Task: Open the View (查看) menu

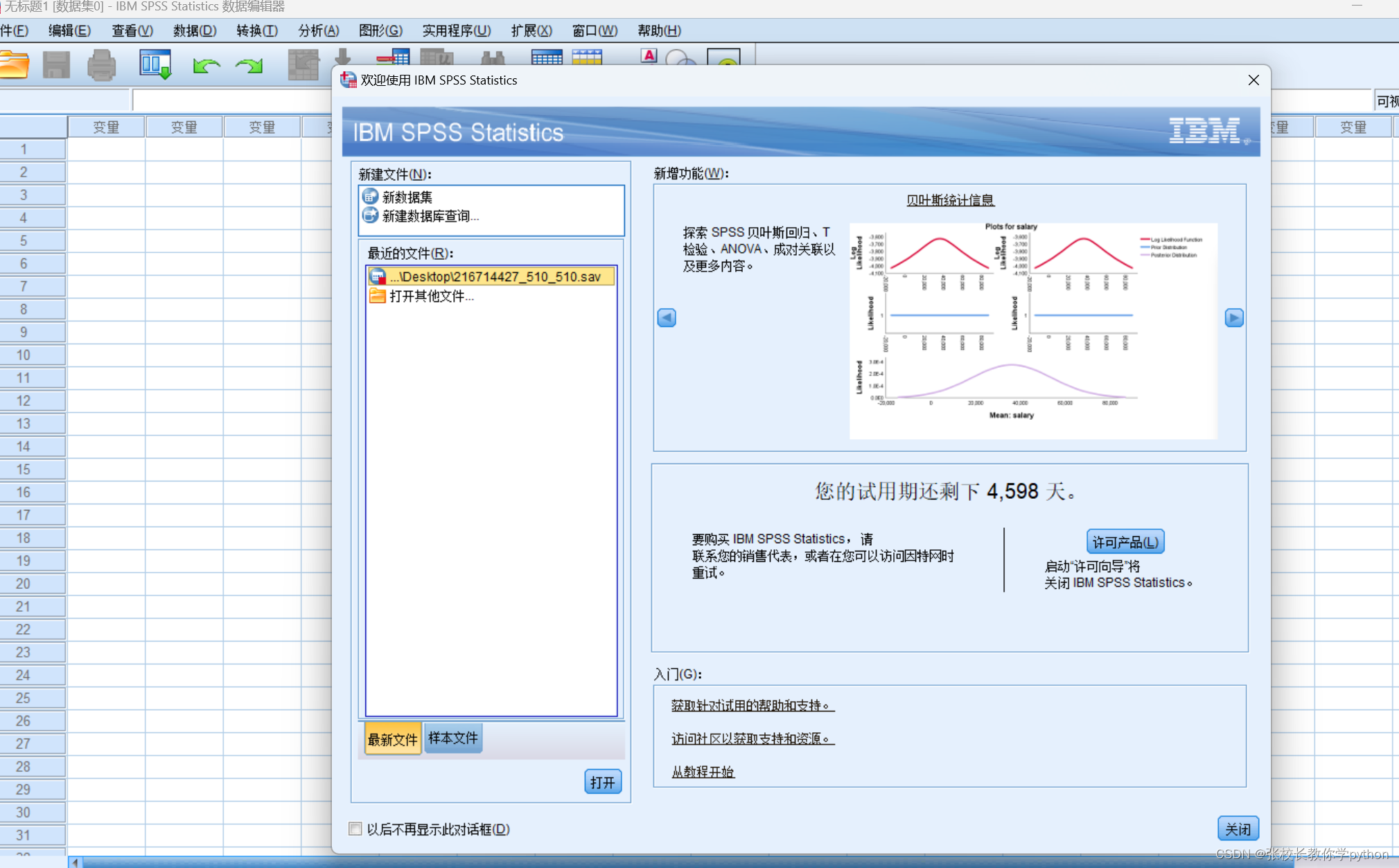Action: coord(132,30)
